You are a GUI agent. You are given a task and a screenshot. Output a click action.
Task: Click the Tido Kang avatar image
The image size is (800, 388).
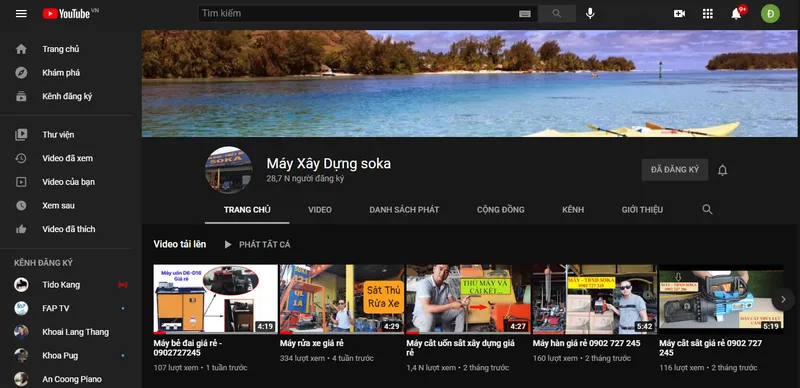(21, 284)
